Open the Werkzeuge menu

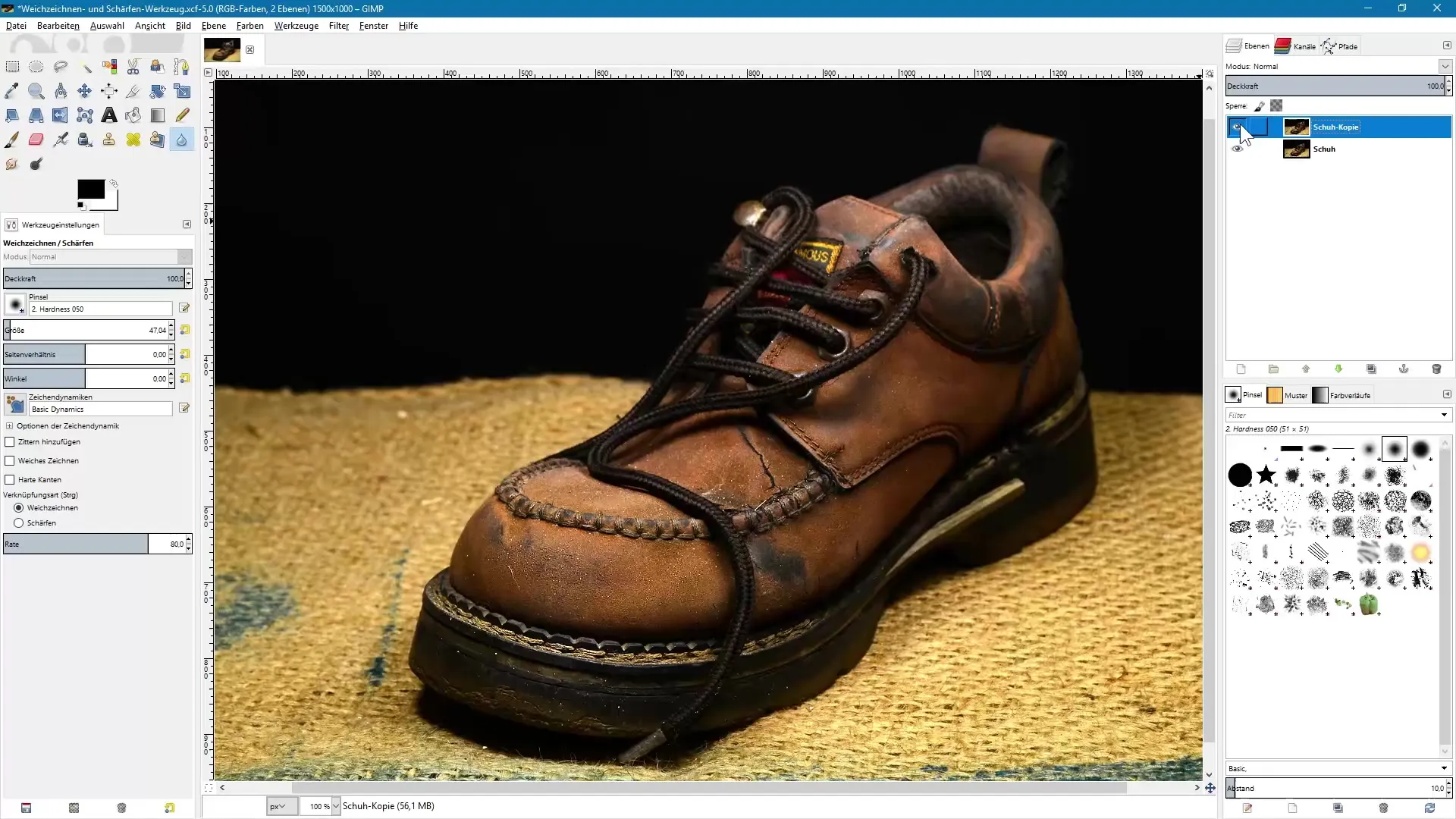[x=297, y=26]
